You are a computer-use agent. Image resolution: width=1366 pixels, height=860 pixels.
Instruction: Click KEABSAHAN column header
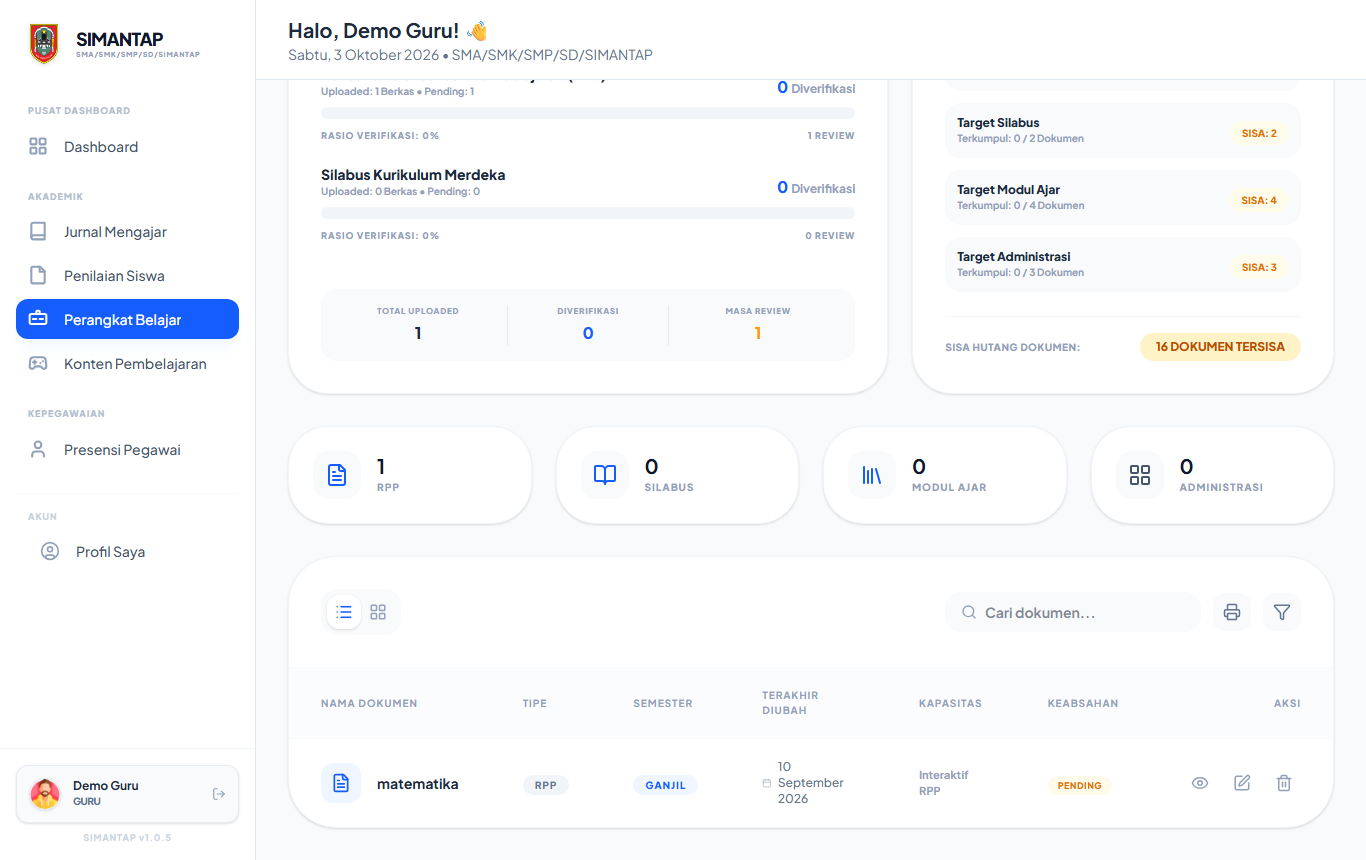1083,703
